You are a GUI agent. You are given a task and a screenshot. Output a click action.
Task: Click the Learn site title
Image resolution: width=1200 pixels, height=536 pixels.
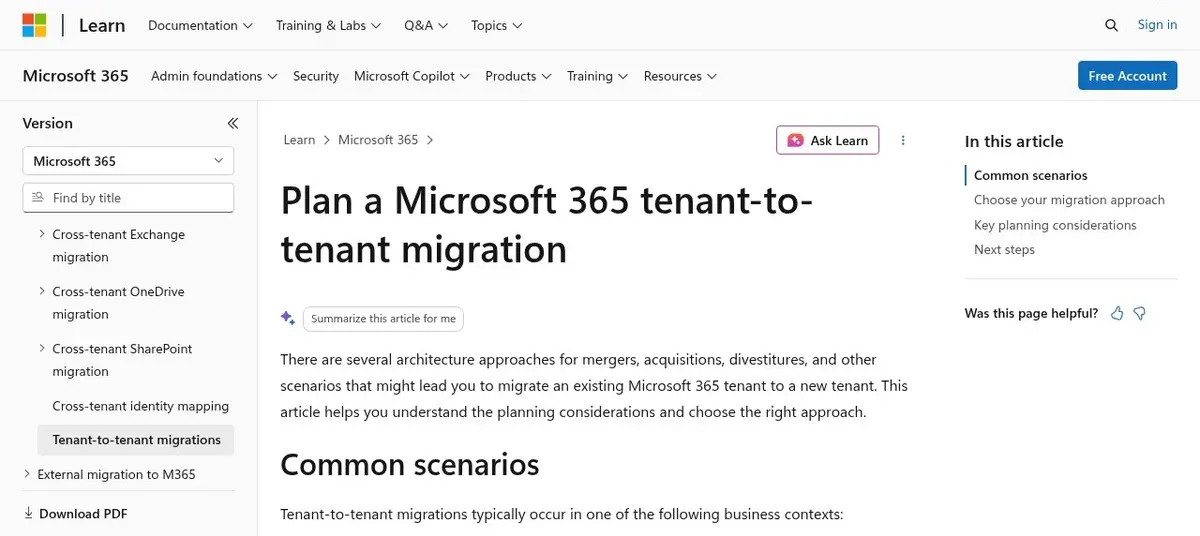[102, 25]
